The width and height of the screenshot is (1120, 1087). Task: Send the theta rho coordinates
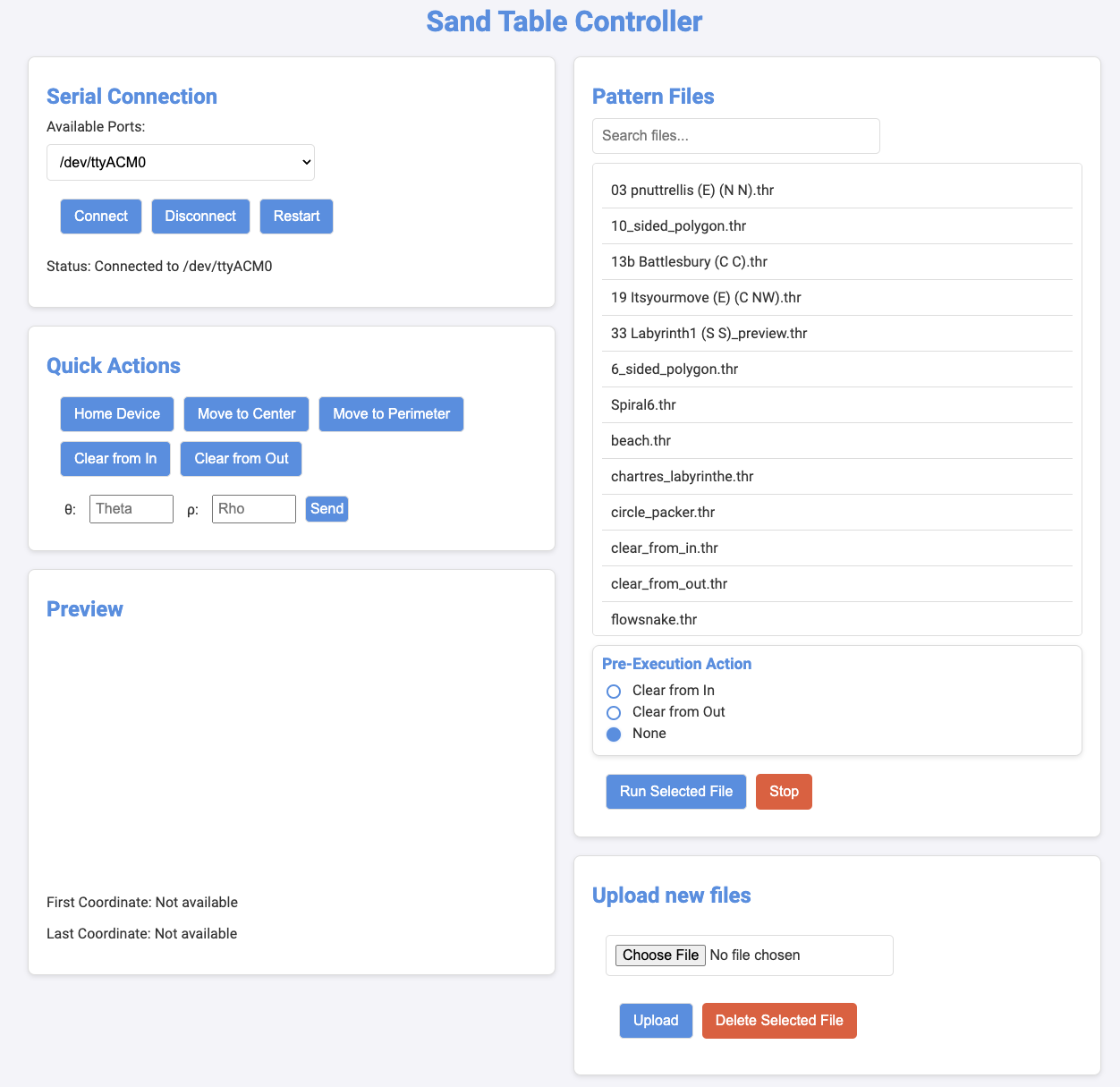[x=327, y=509]
